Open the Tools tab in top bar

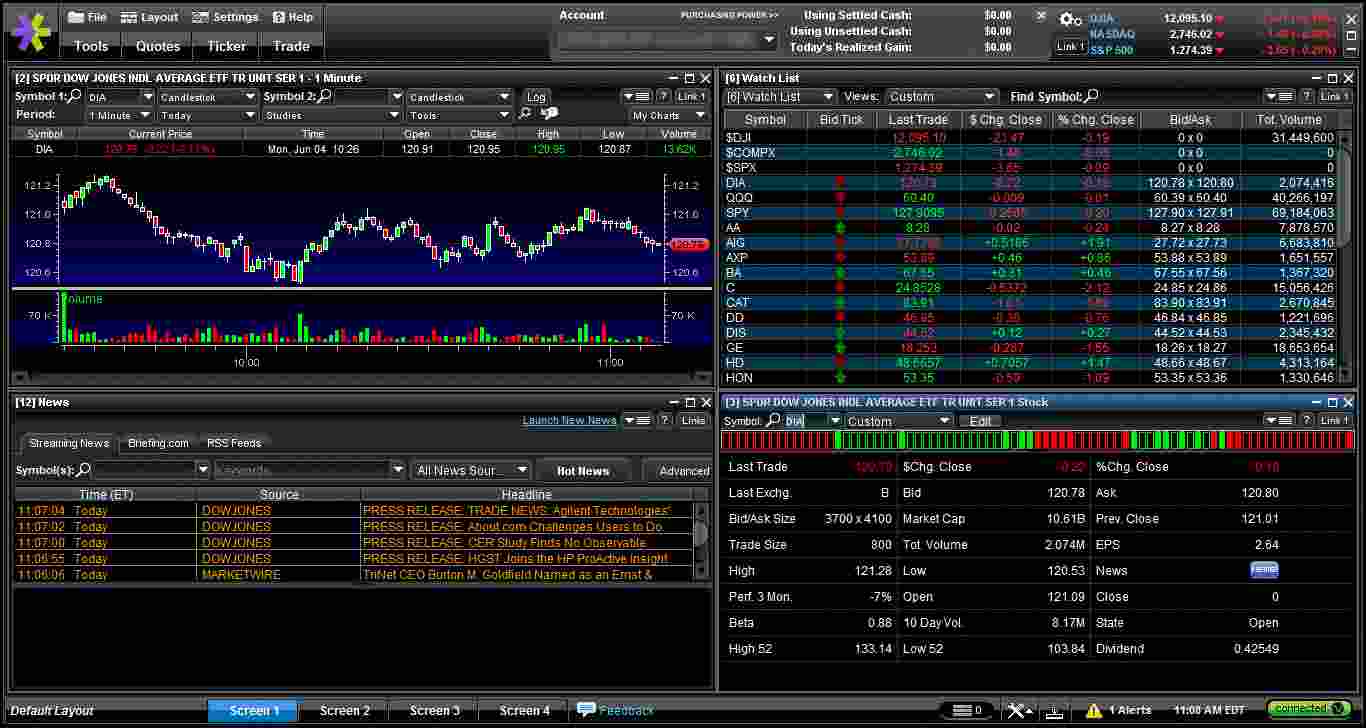click(91, 46)
